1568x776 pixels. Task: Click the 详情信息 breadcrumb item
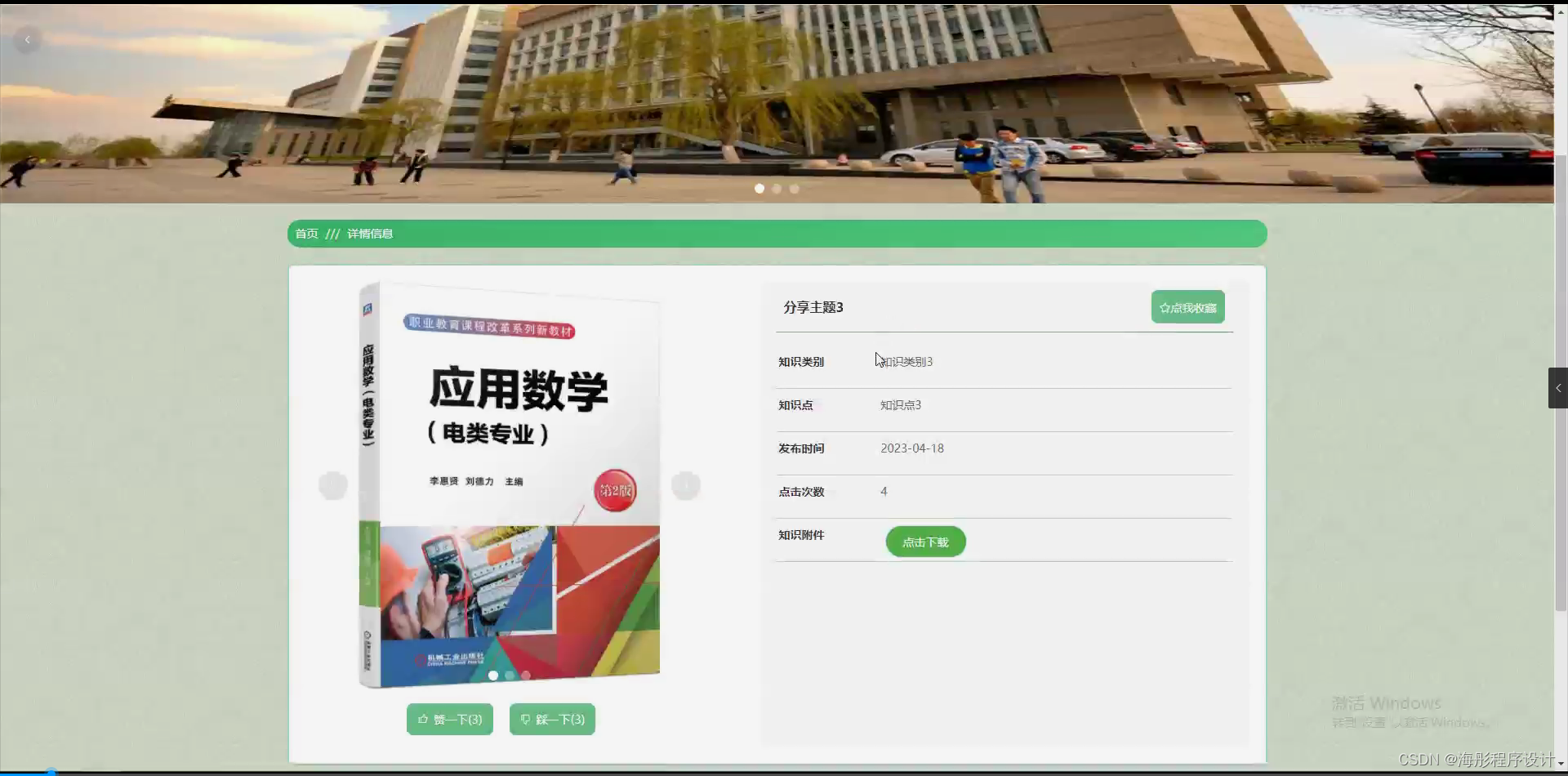point(369,234)
